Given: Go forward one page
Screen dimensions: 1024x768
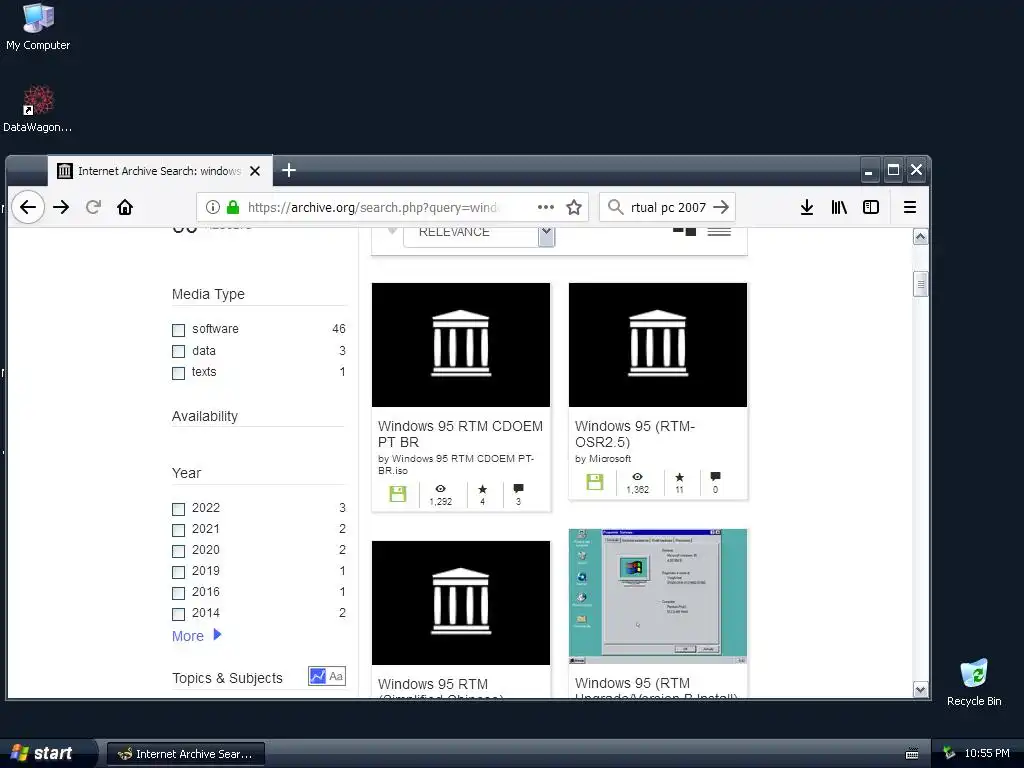Looking at the screenshot, I should 61,207.
